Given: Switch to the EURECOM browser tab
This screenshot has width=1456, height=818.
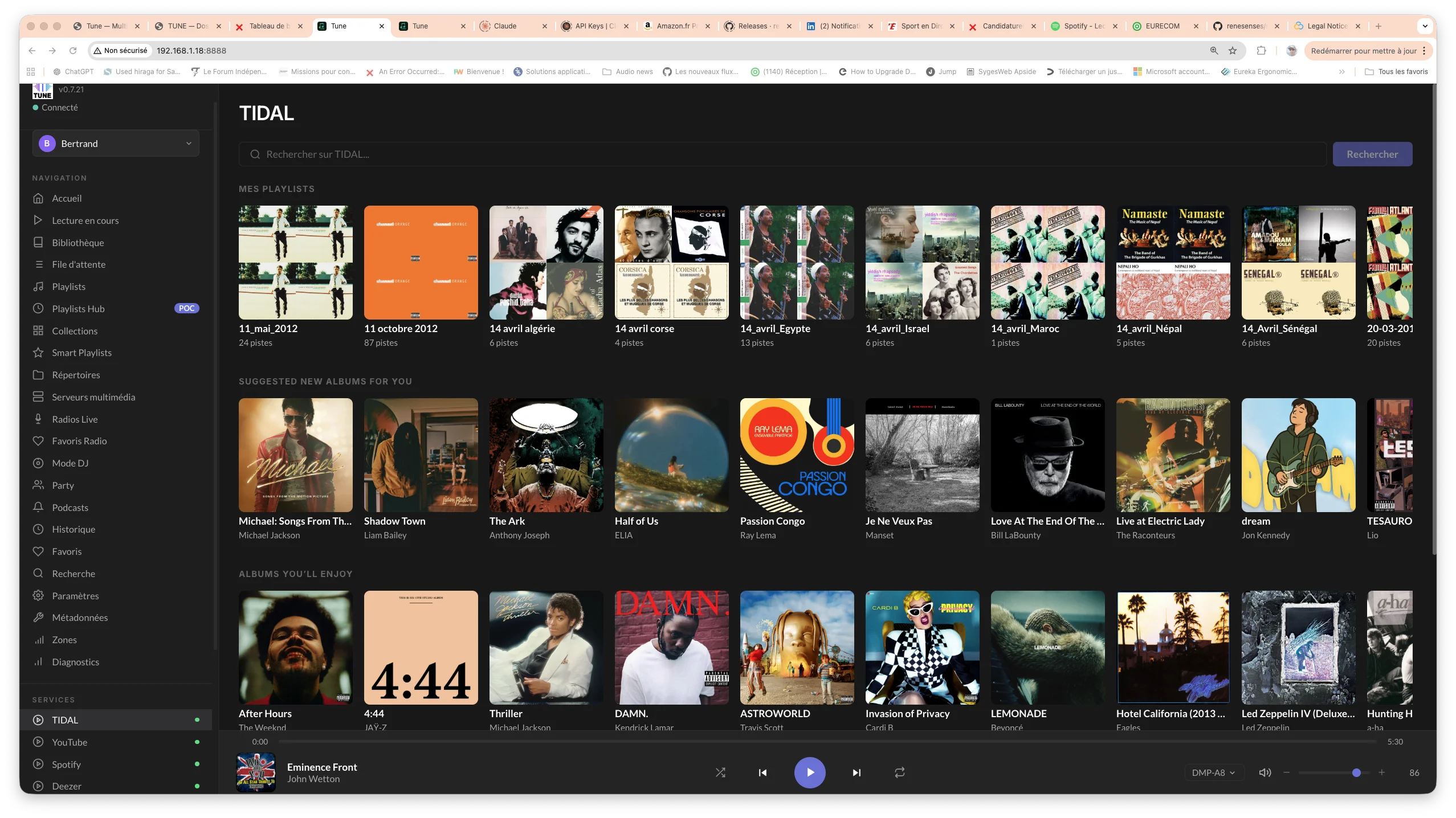Looking at the screenshot, I should click(x=1165, y=26).
